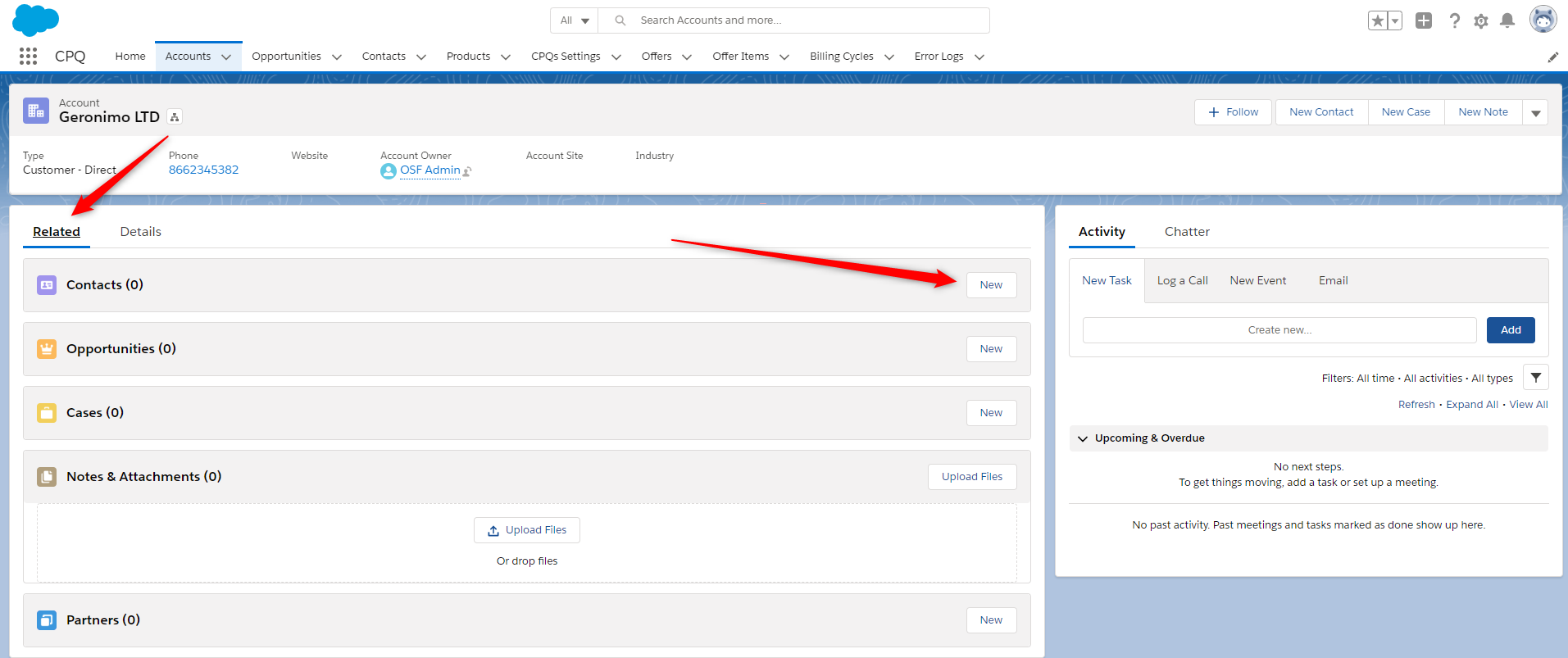Click the Salesforce cloud logo
The image size is (1568, 658).
pyautogui.click(x=36, y=20)
